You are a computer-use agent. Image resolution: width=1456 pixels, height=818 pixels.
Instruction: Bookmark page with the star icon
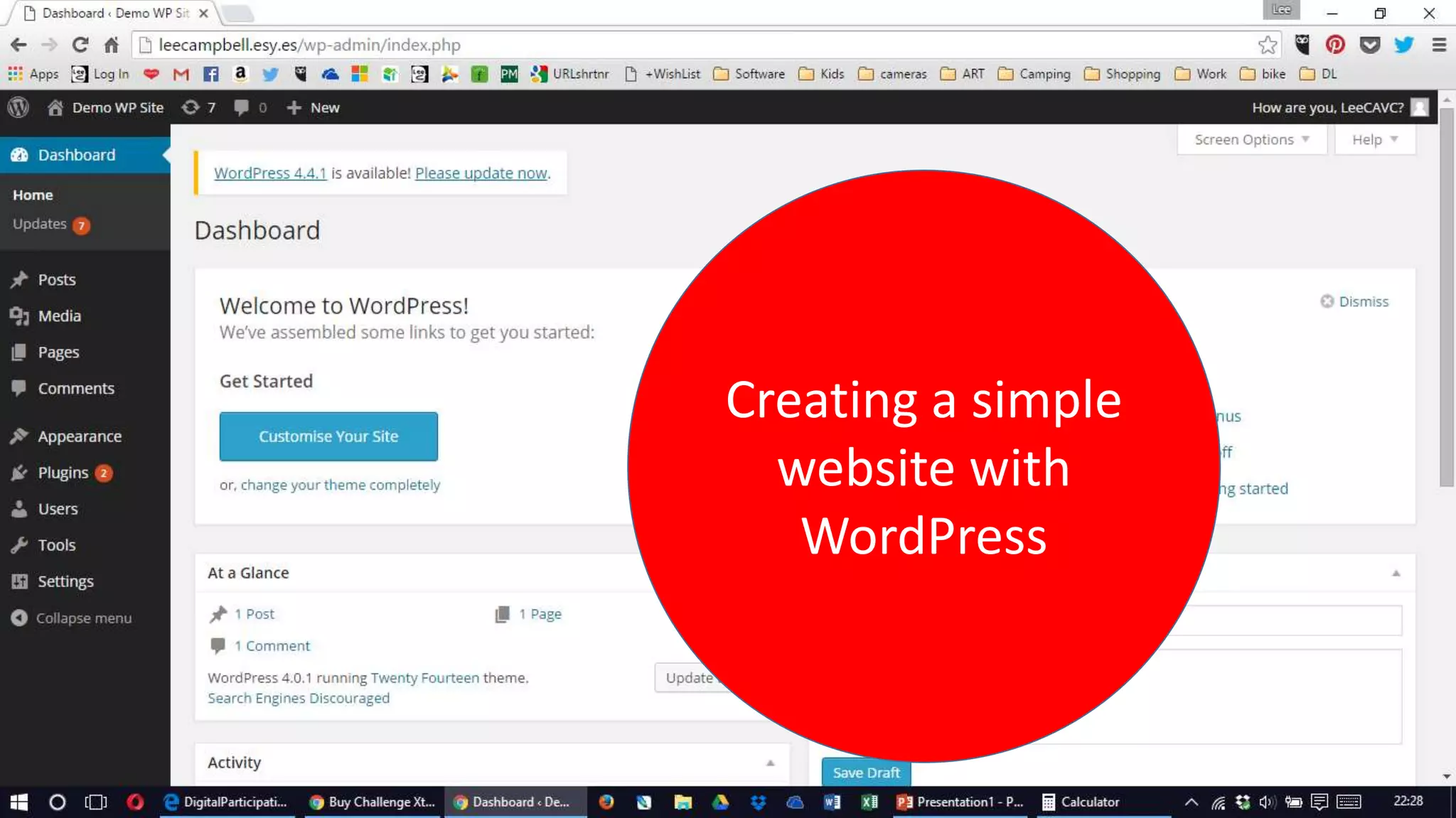pos(1267,45)
